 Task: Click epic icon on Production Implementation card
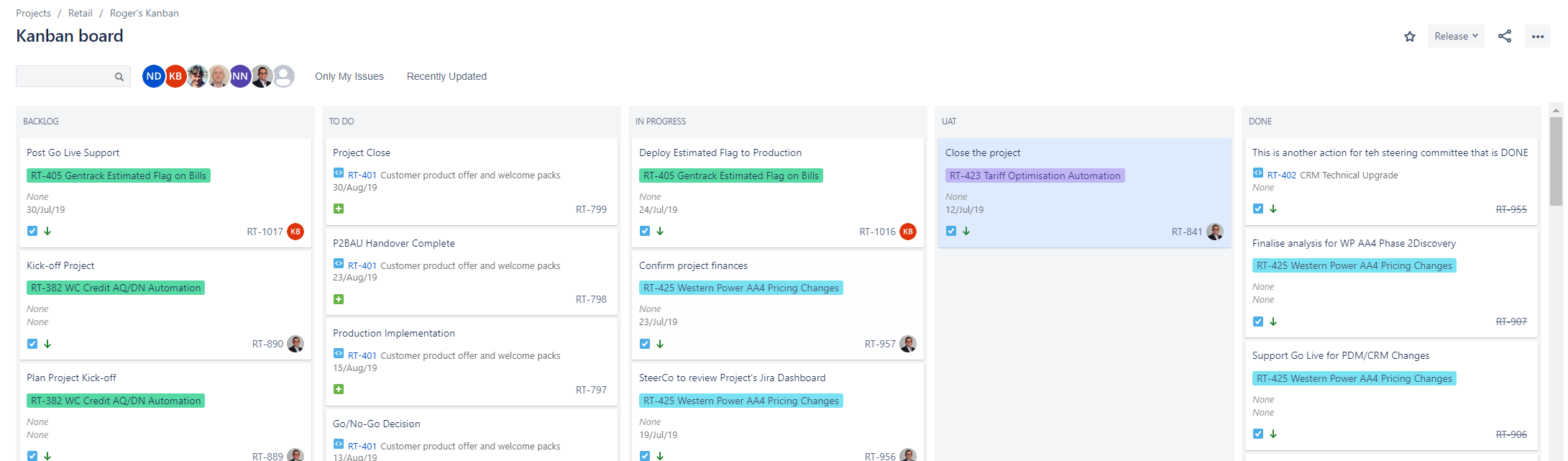click(x=339, y=353)
